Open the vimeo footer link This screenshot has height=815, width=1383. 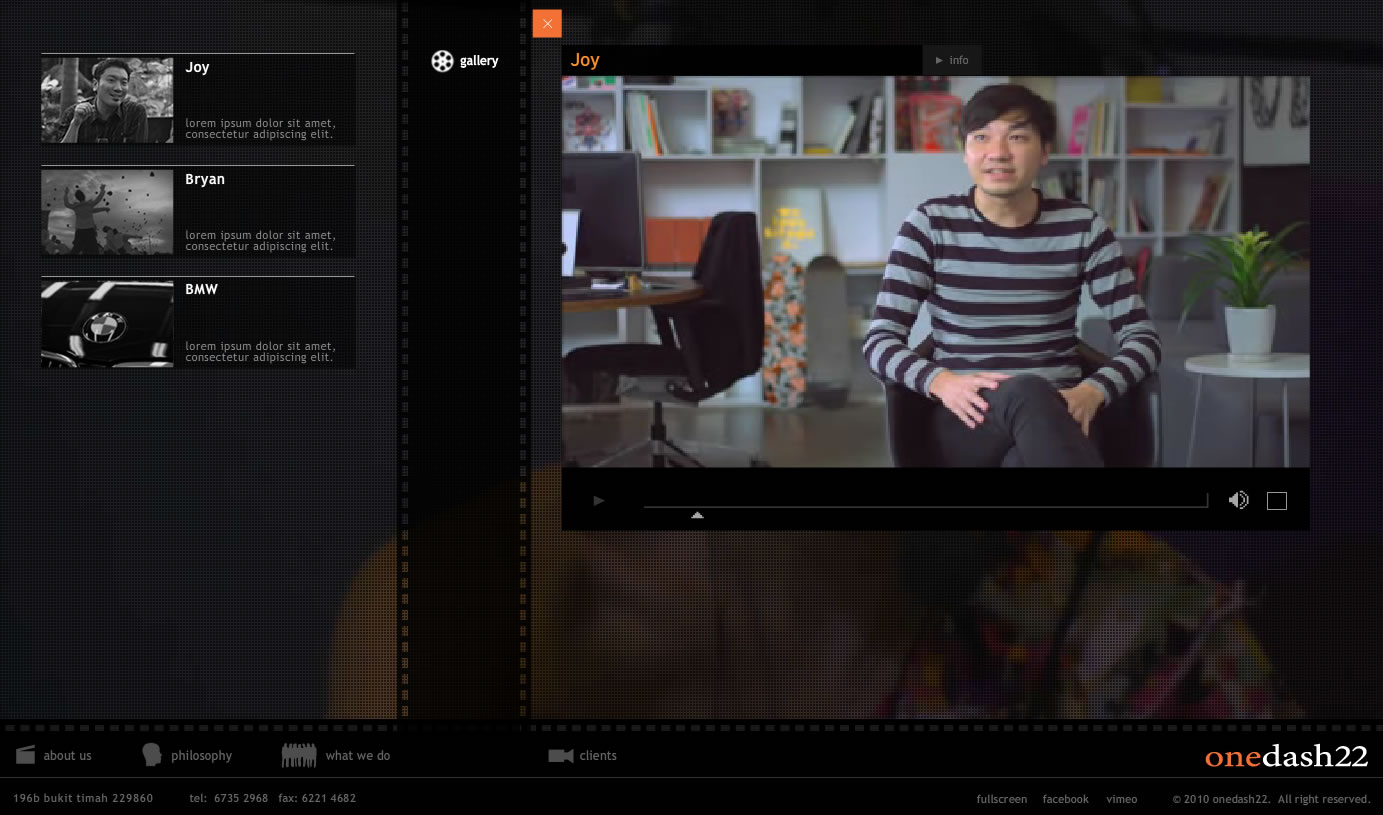pyautogui.click(x=1121, y=799)
